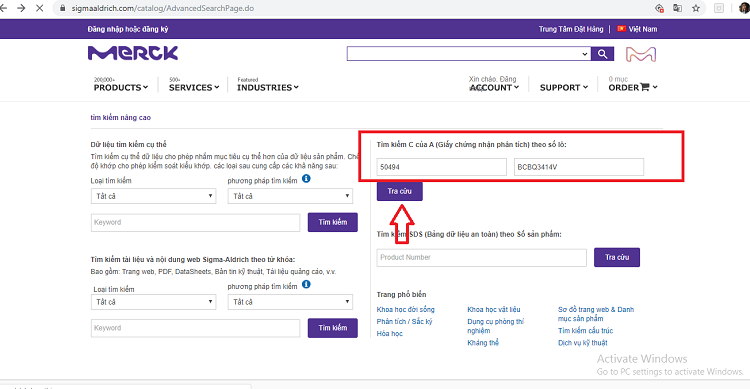Open the shopping cart icon next to ORDER
750x389 pixels.
(x=645, y=87)
